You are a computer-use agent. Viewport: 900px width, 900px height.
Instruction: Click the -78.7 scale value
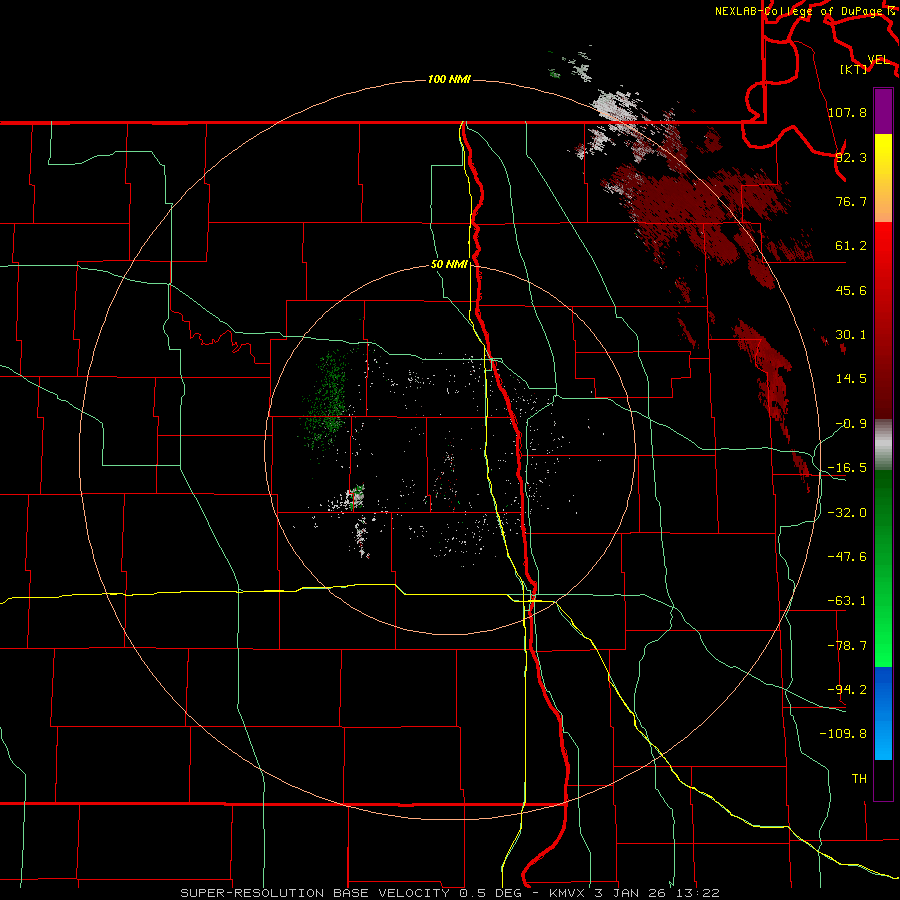847,646
